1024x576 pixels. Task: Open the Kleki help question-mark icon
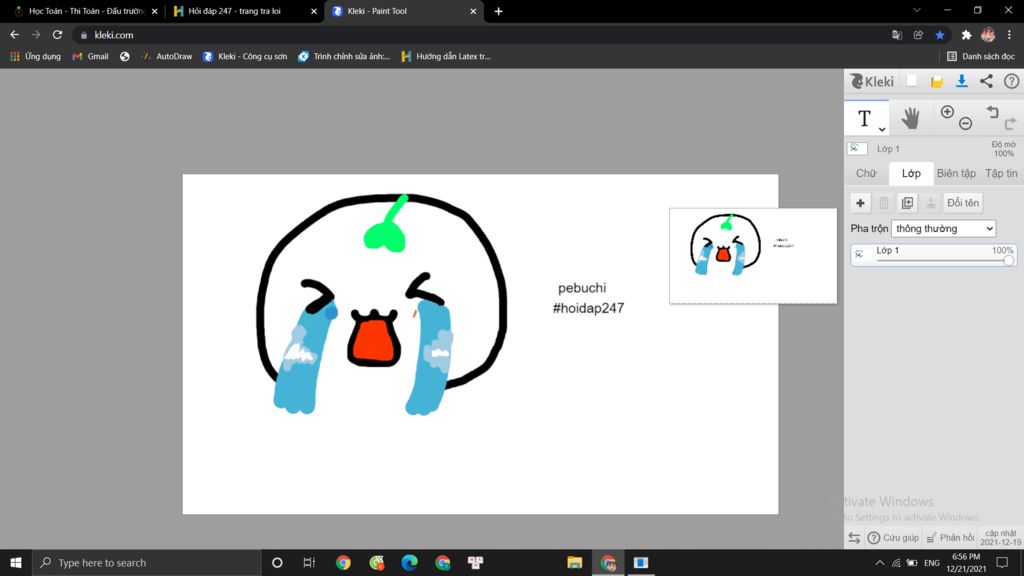[x=1011, y=81]
